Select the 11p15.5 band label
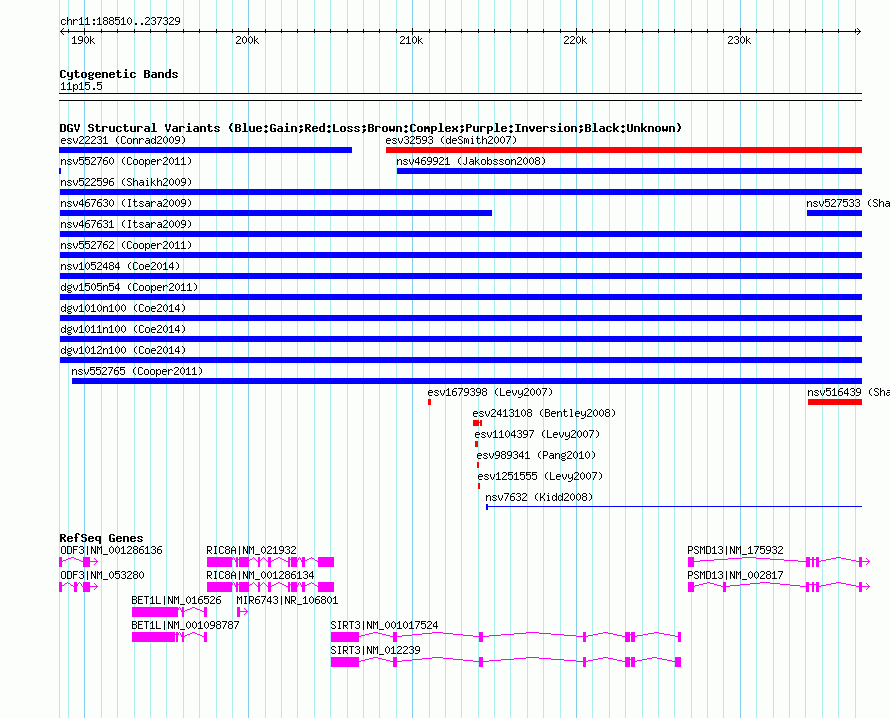890x718 pixels. click(81, 86)
